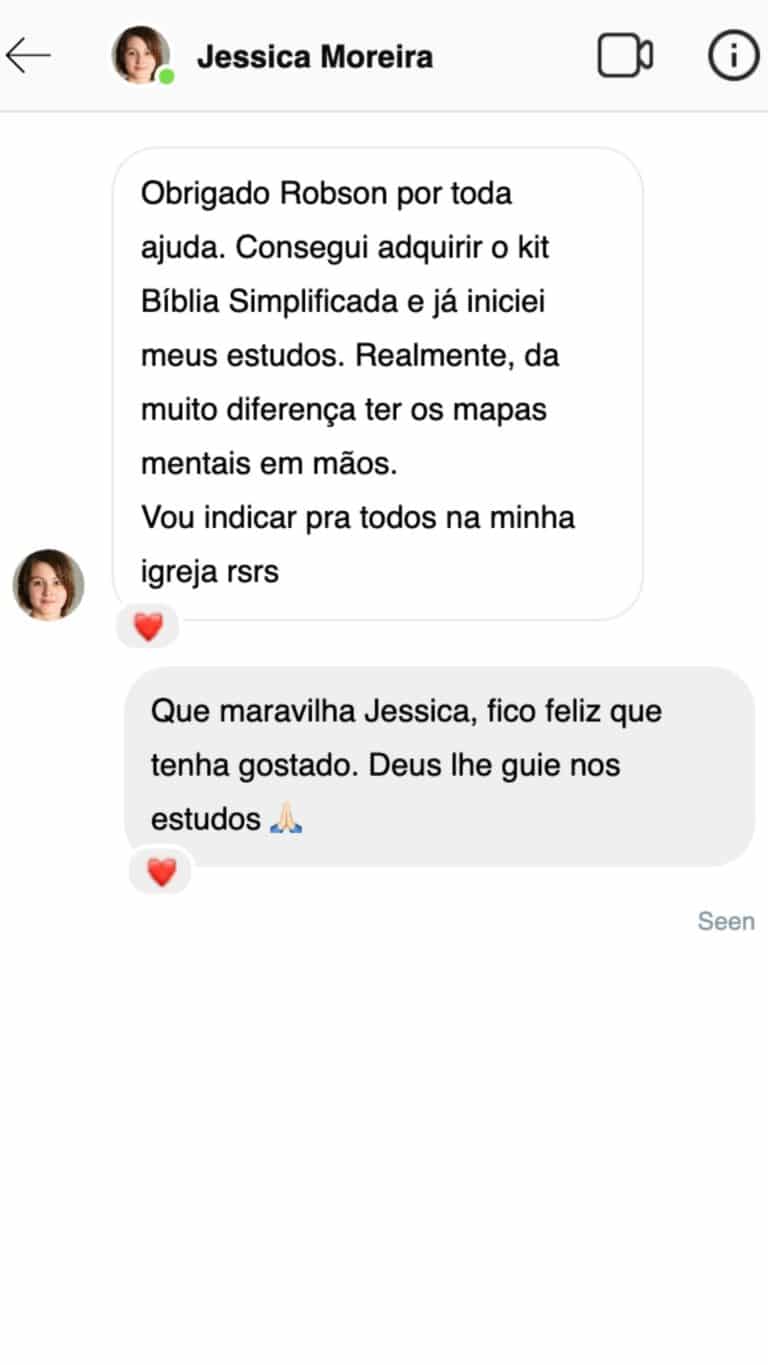Open the conversation info icon
This screenshot has height=1365, width=768.
pyautogui.click(x=733, y=56)
